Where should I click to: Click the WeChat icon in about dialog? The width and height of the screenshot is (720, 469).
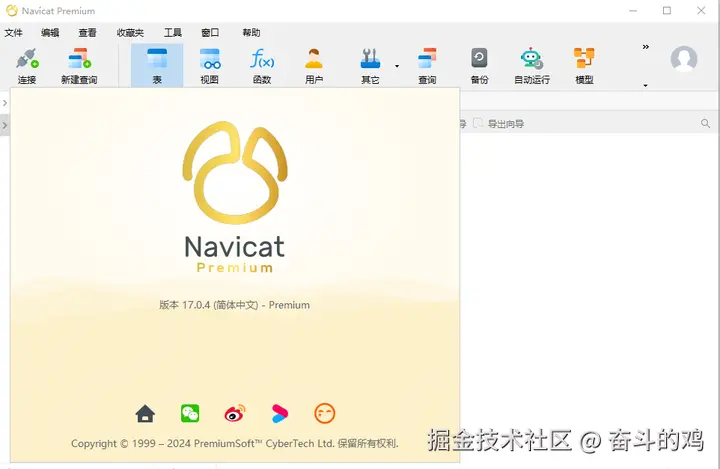coord(190,413)
